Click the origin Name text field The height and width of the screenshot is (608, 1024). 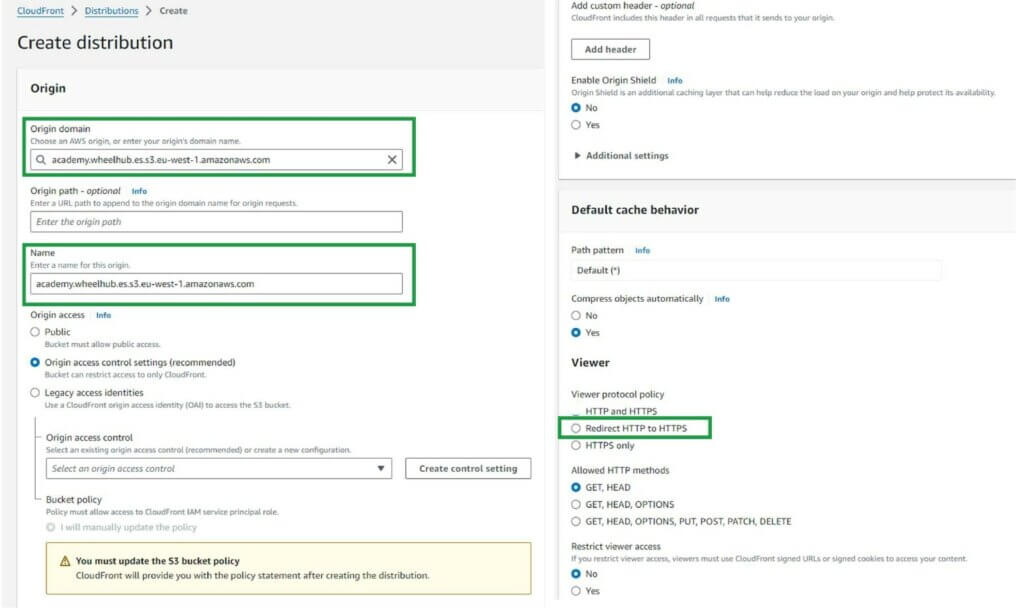[x=216, y=284]
